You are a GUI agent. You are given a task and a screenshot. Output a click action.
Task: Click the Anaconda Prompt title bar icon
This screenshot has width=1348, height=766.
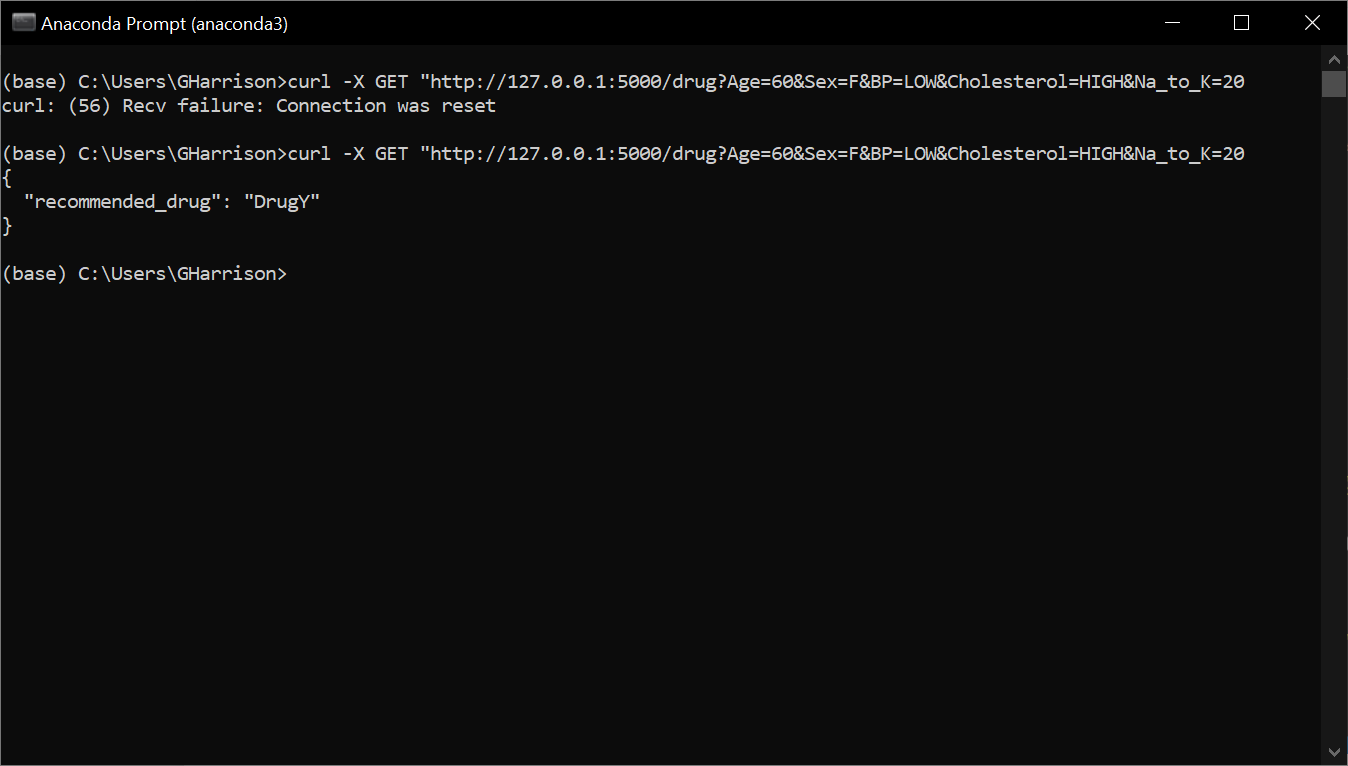pos(23,23)
